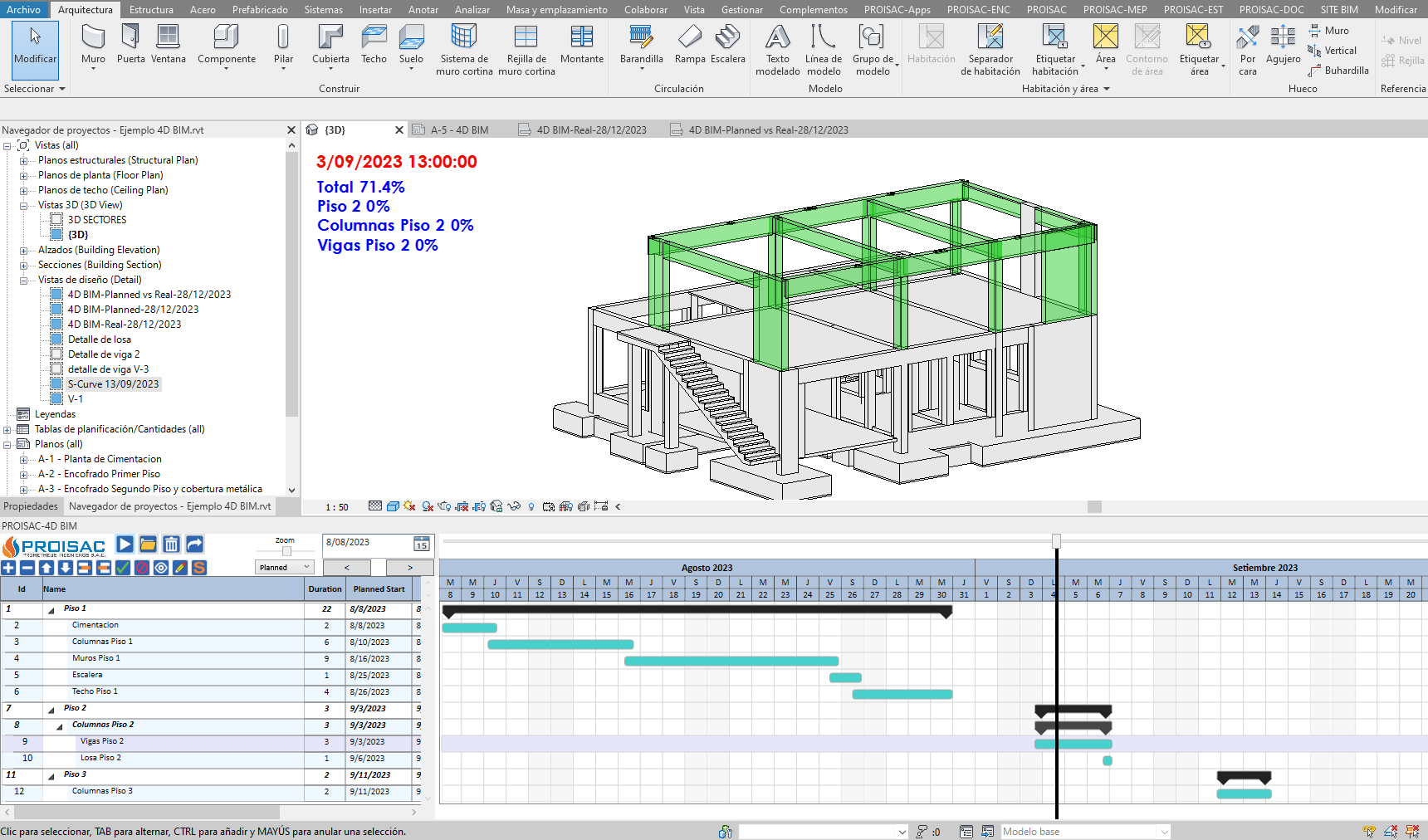
Task: Click the blue plus add task icon
Action: click(x=8, y=568)
